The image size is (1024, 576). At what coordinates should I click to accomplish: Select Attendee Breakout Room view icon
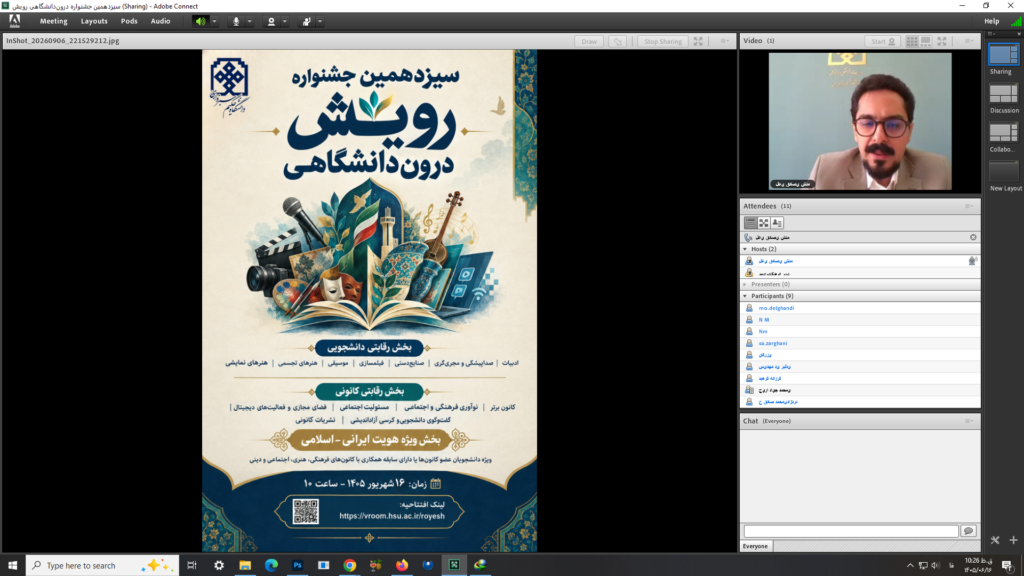(763, 223)
